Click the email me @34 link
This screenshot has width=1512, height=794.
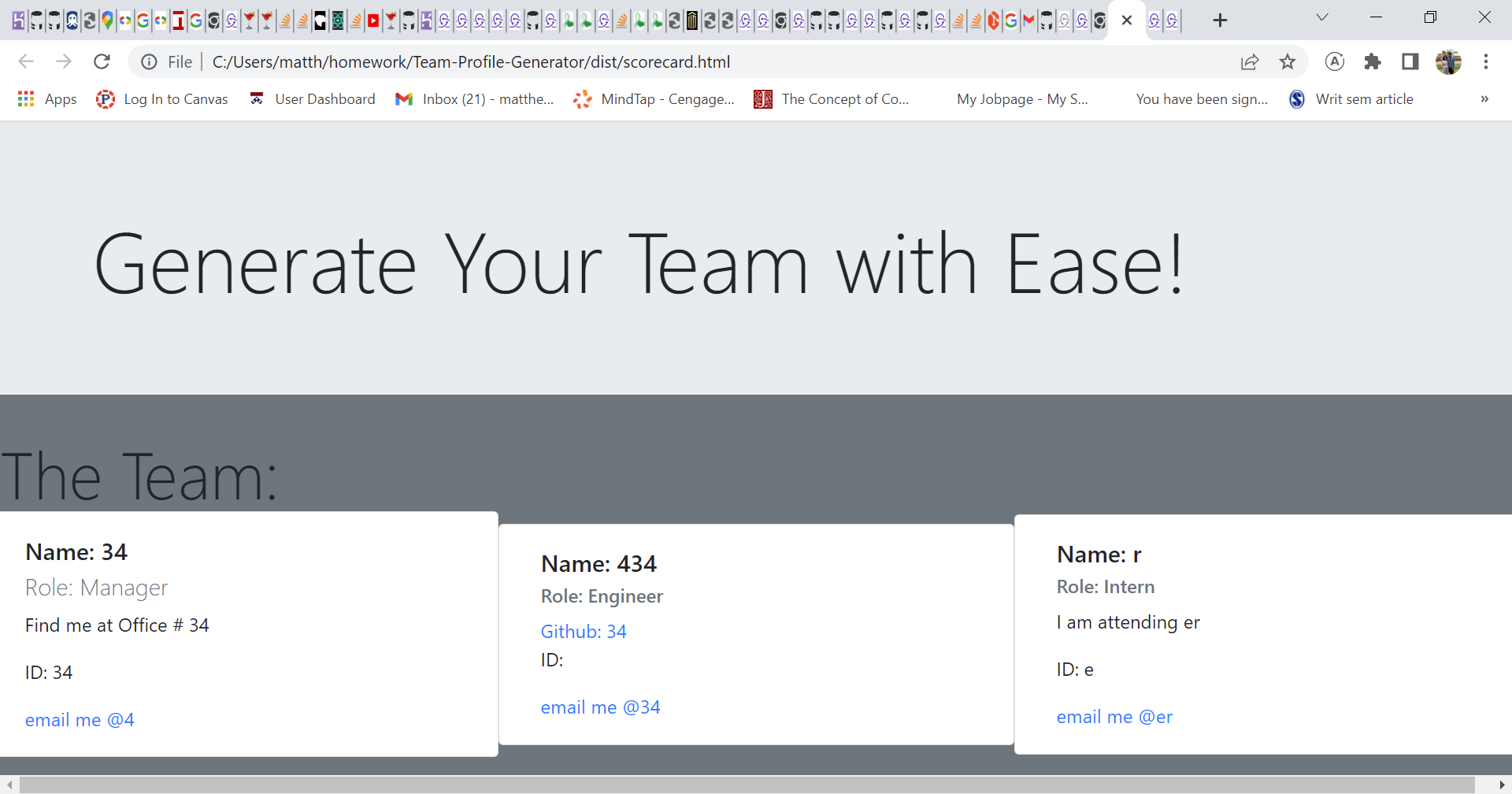[x=600, y=707]
